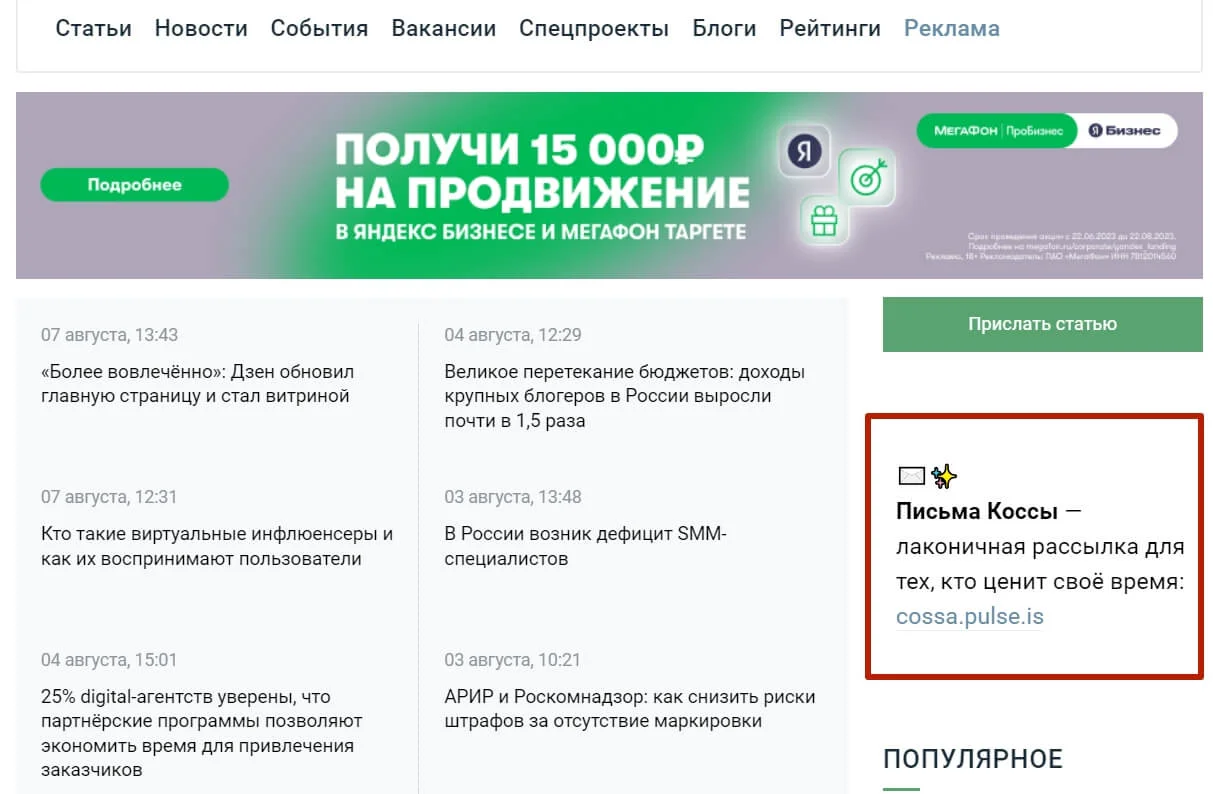
Task: Click the target icon tile in banner
Action: pos(865,178)
